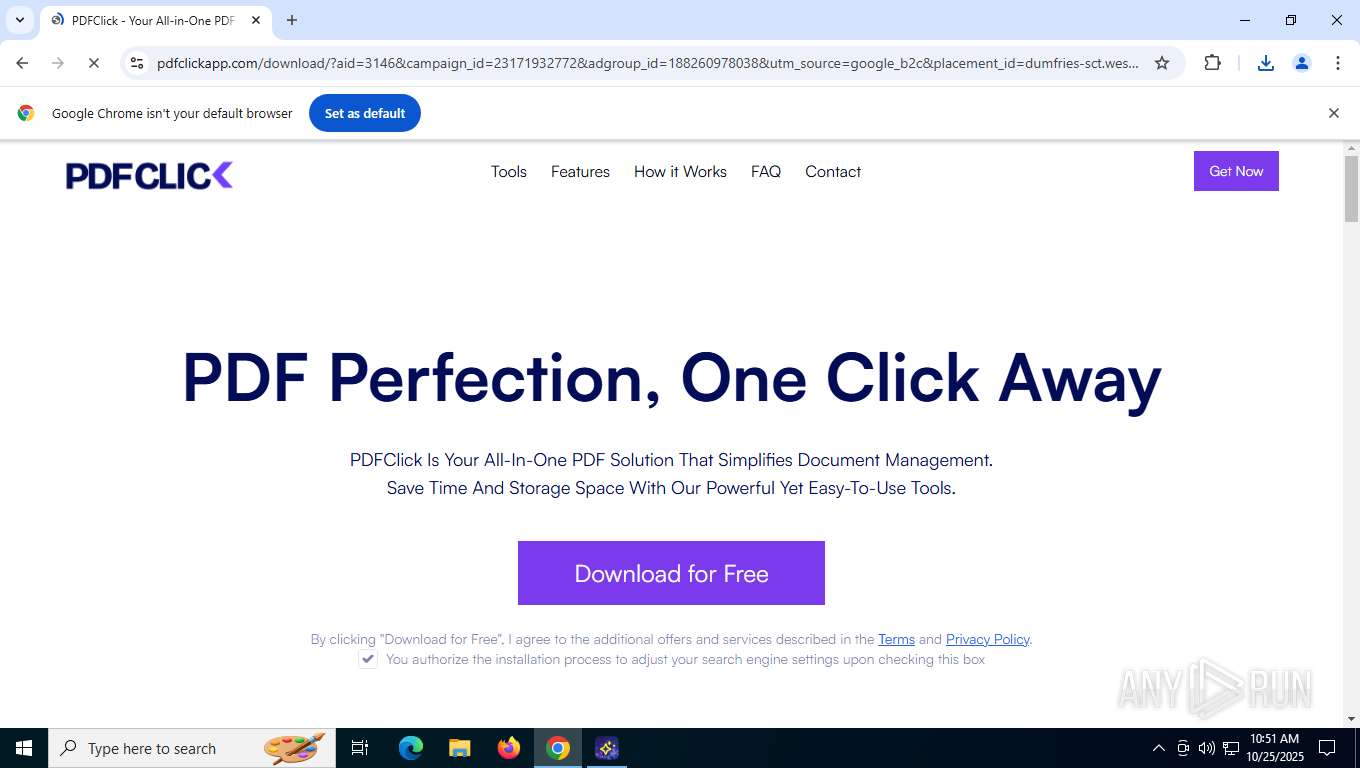
Task: Open the volume speaker tray icon
Action: [x=1207, y=748]
